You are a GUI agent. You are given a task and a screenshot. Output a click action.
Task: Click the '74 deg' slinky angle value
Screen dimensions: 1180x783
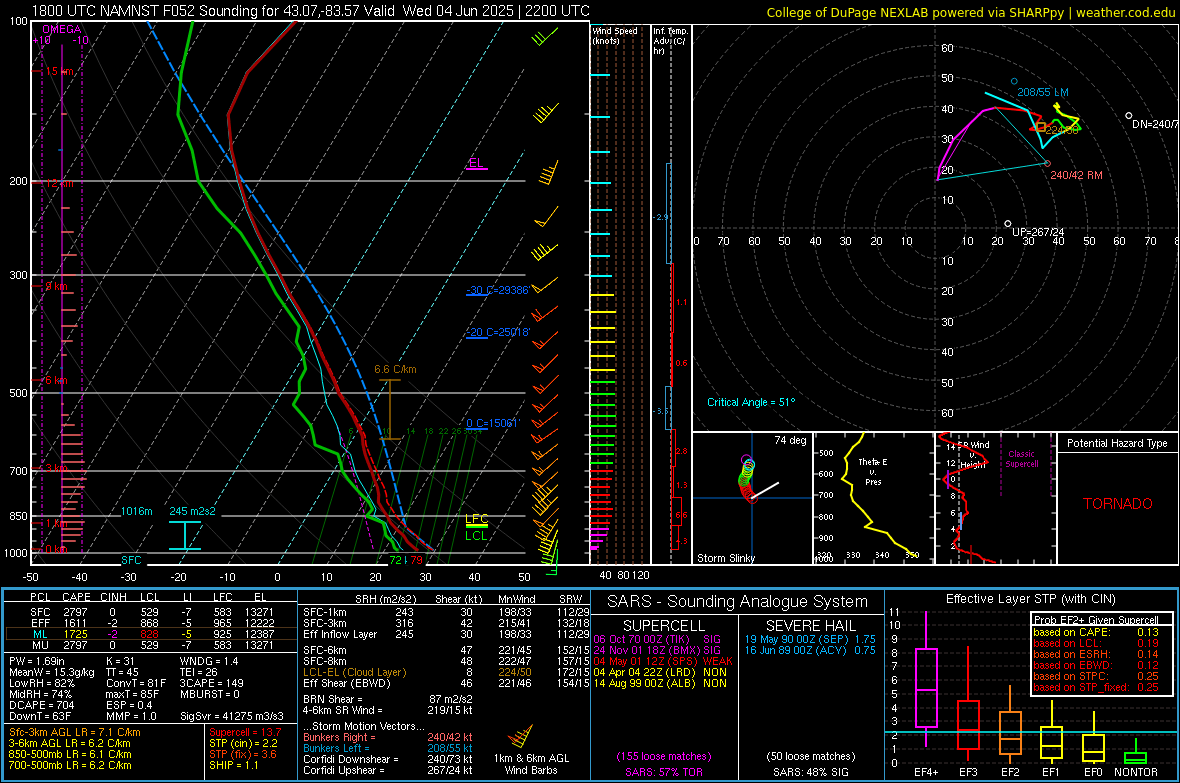pyautogui.click(x=790, y=440)
